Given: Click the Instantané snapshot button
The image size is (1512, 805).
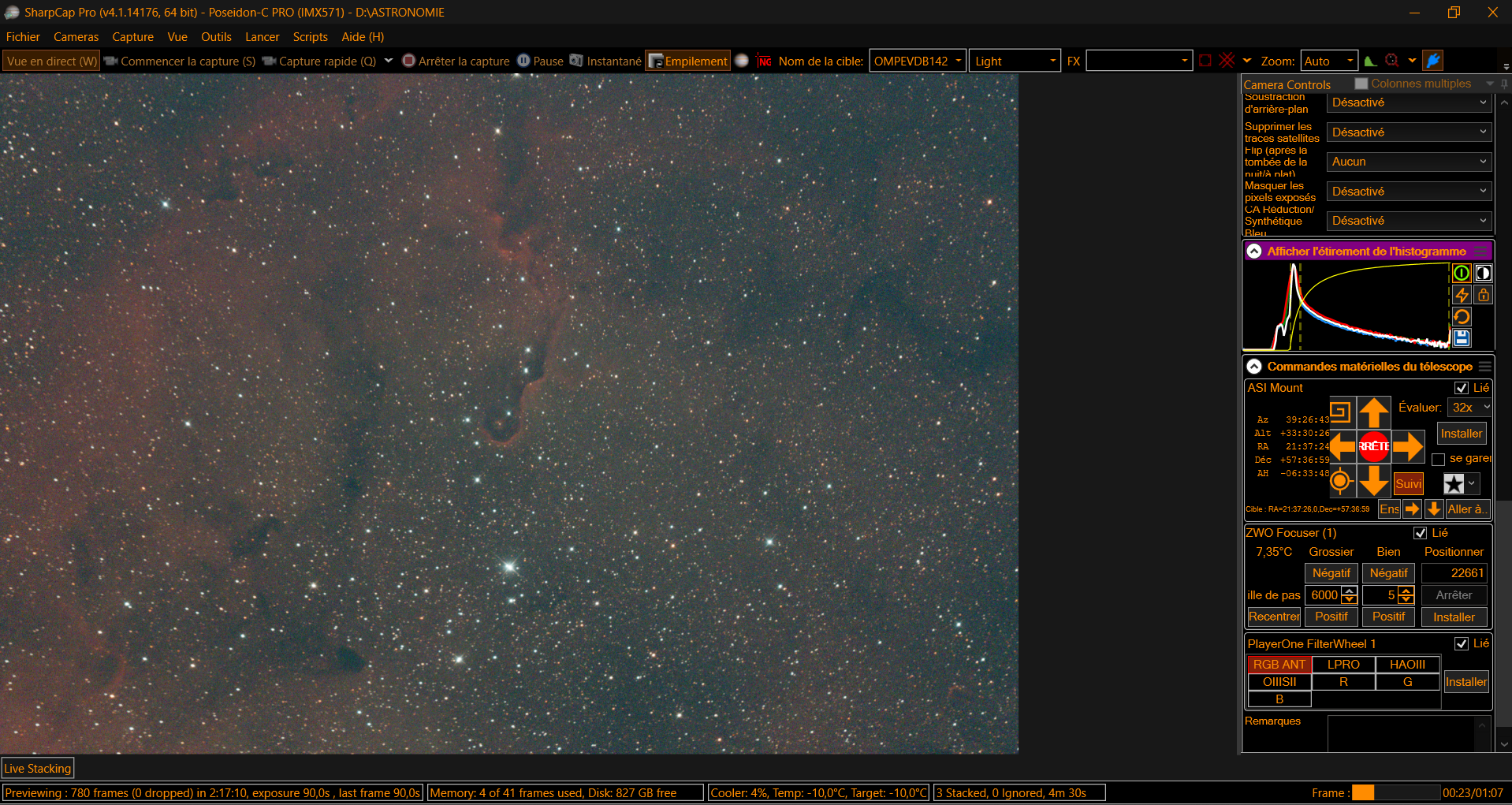Looking at the screenshot, I should [x=605, y=61].
